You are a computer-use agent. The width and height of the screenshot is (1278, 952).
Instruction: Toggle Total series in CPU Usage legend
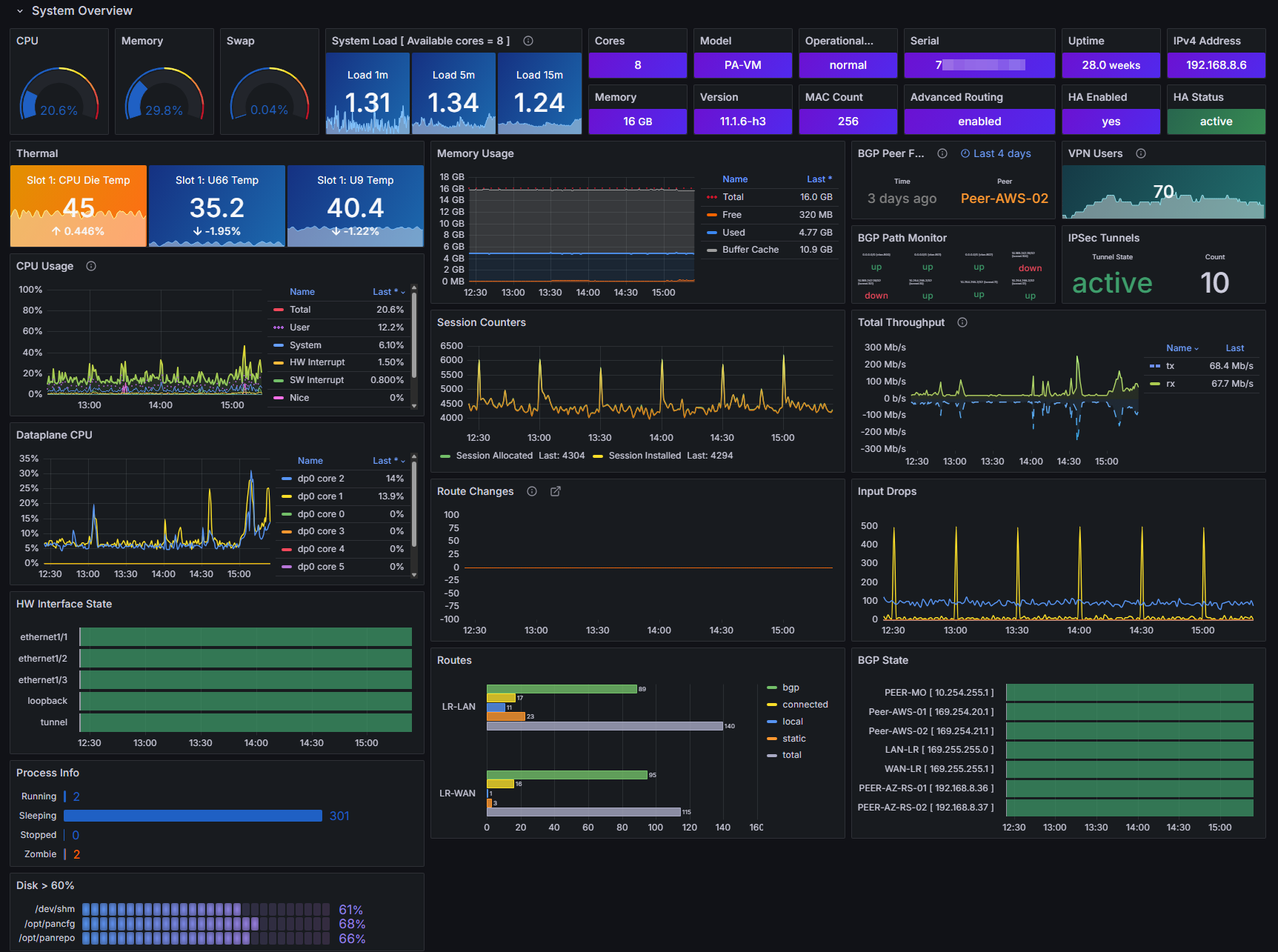[x=300, y=310]
